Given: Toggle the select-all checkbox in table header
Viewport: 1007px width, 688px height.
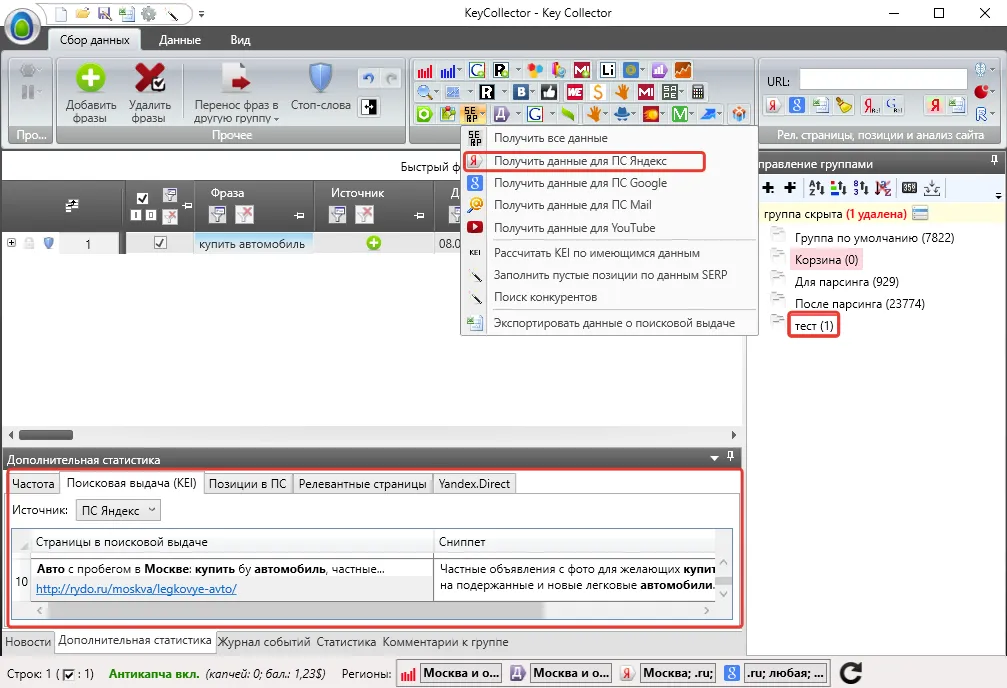Looking at the screenshot, I should [x=143, y=198].
